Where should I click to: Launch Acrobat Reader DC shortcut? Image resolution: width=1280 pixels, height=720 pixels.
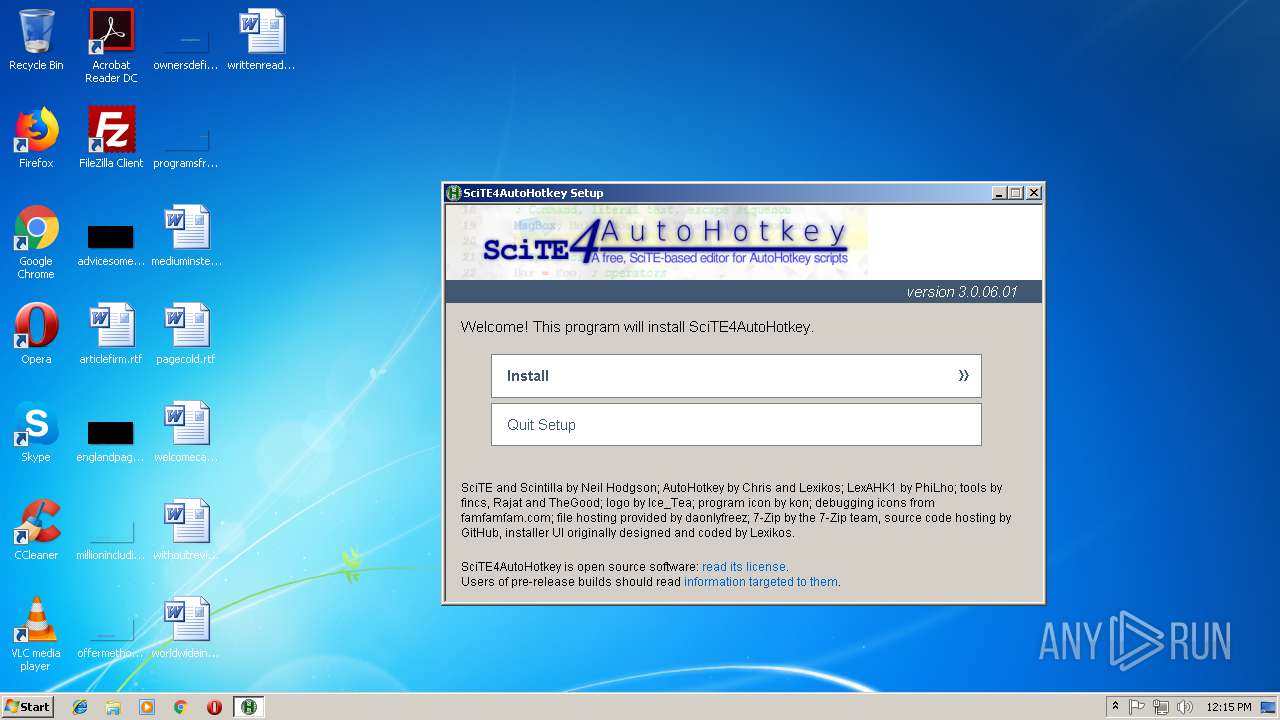[x=111, y=46]
